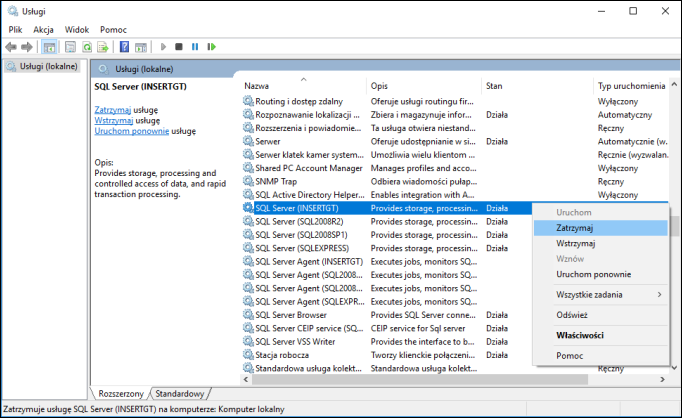This screenshot has width=682, height=418.
Task: Click gear icon of SQL Server Browser
Action: pos(248,315)
